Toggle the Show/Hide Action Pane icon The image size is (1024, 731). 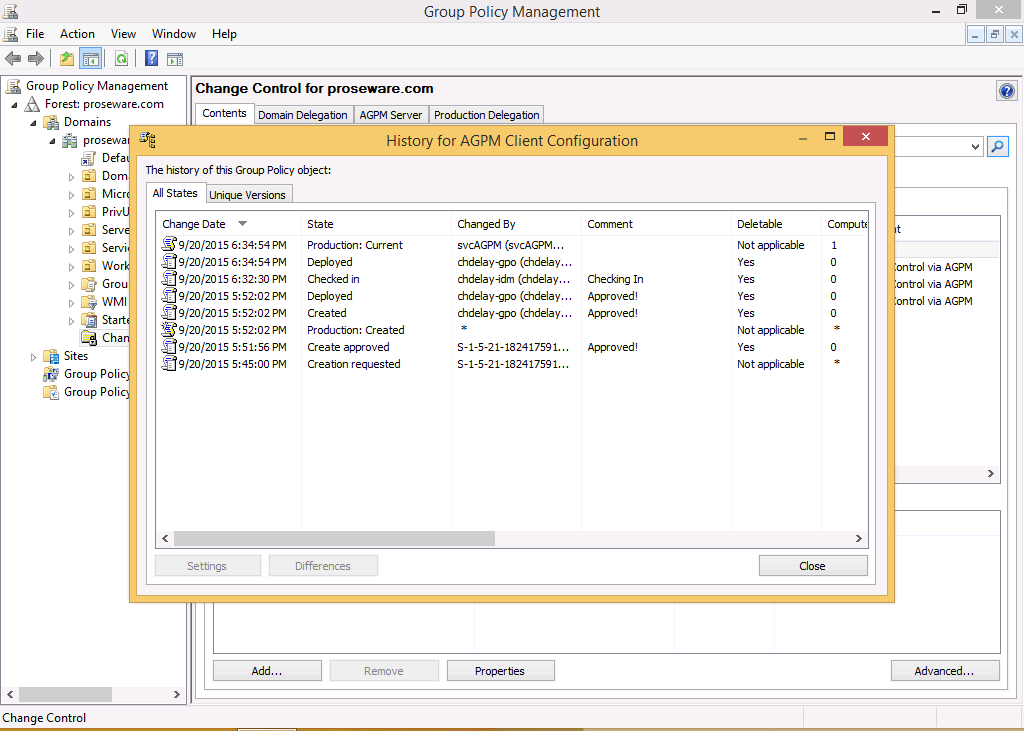(x=175, y=59)
